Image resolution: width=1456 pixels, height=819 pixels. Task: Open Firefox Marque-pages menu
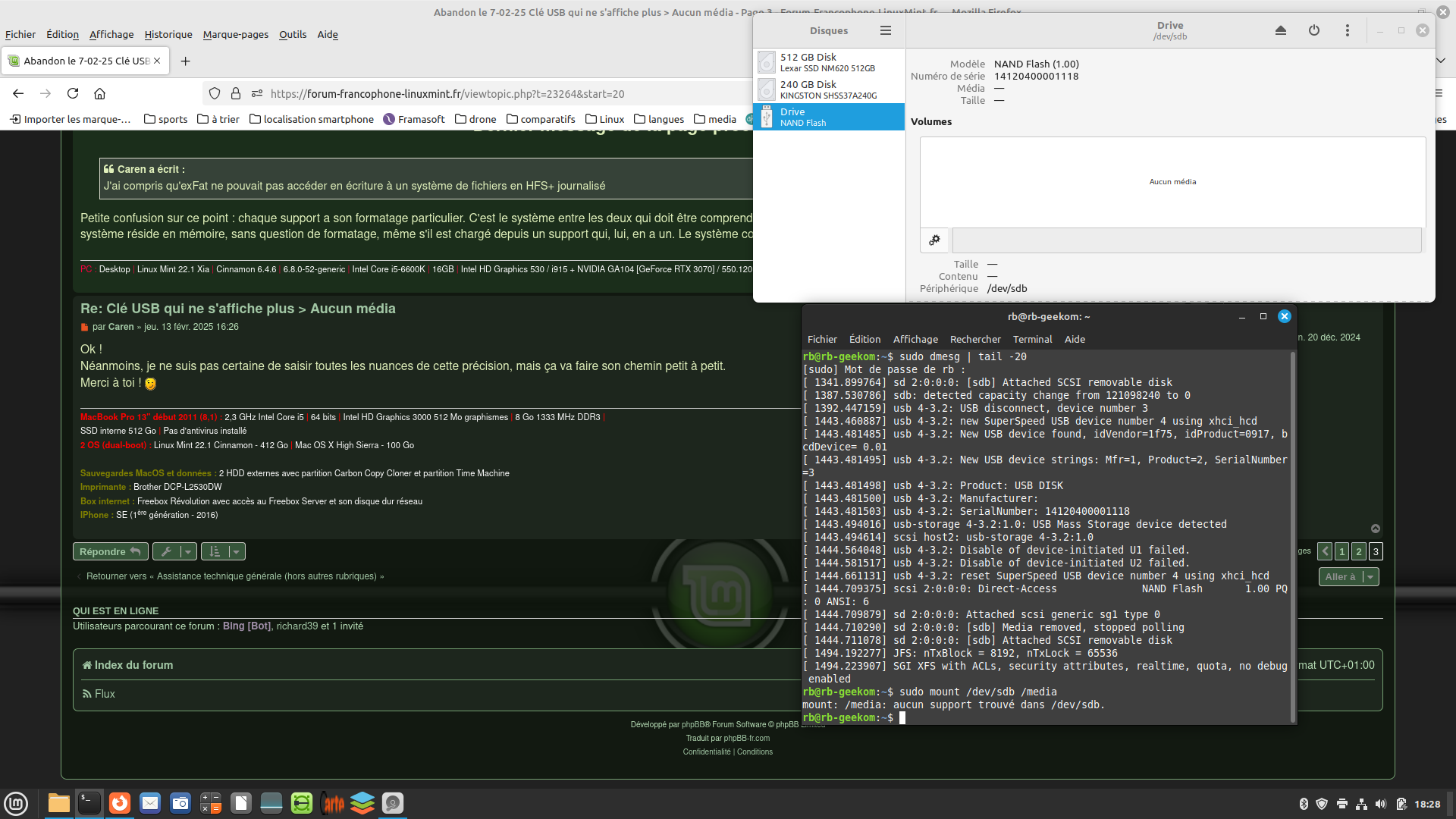[x=235, y=34]
